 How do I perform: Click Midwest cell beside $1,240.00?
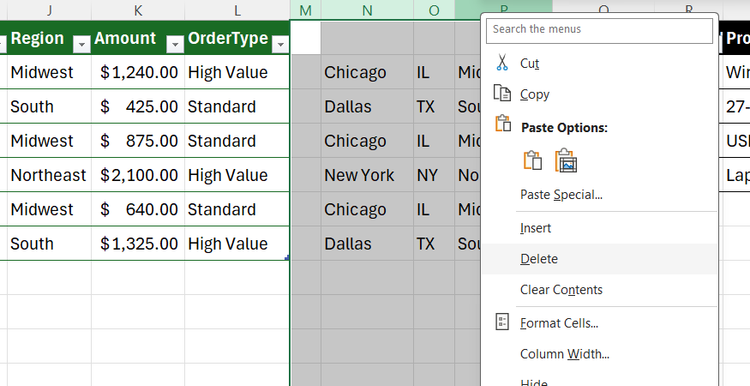[x=49, y=72]
